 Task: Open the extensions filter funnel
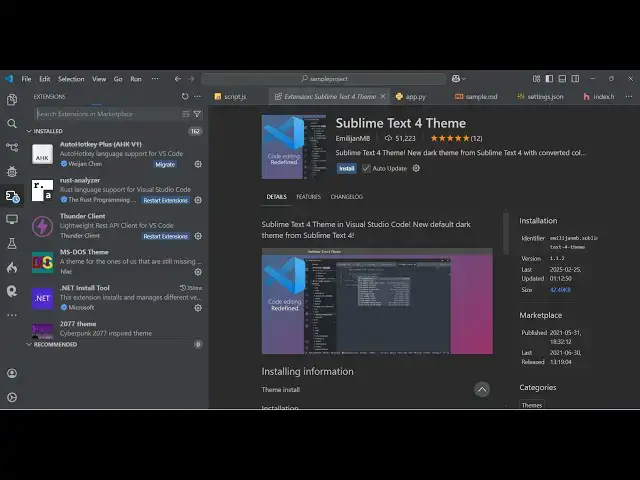click(197, 114)
